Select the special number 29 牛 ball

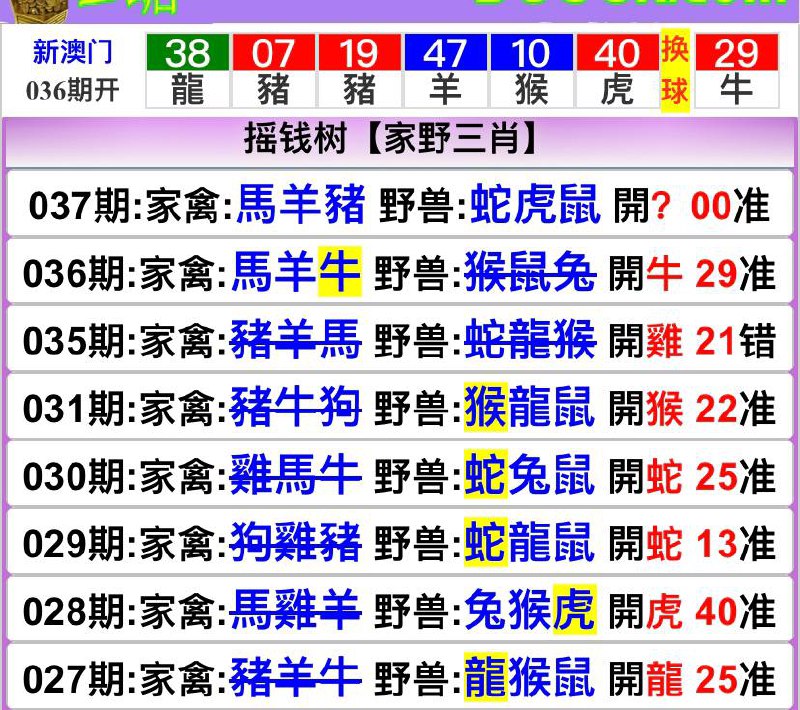click(x=737, y=70)
